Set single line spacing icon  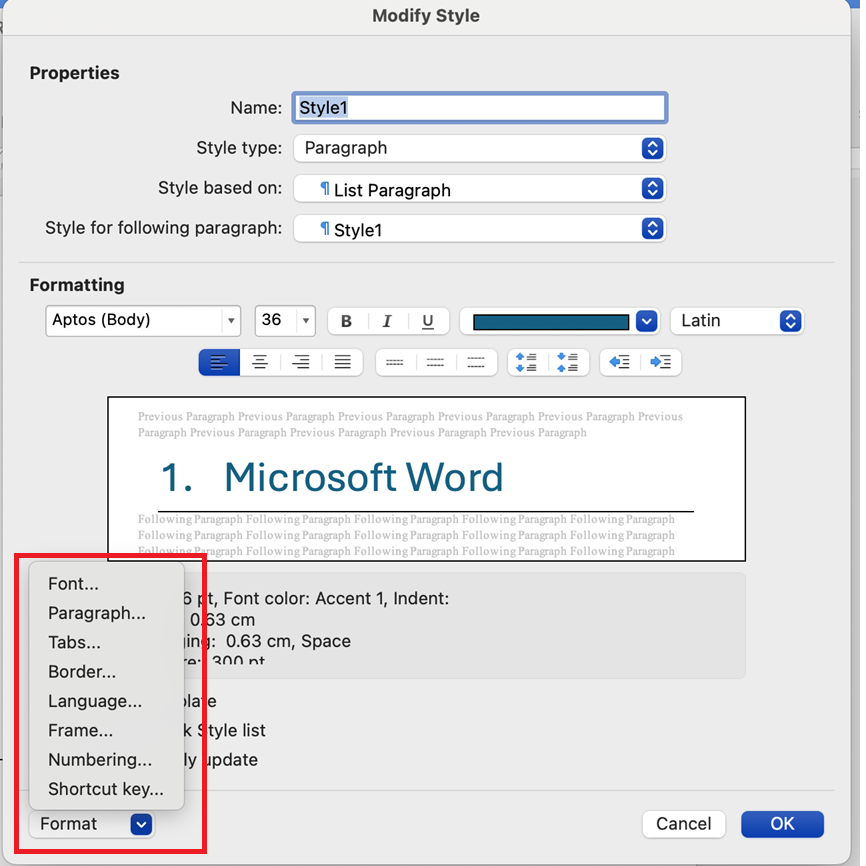tap(394, 362)
